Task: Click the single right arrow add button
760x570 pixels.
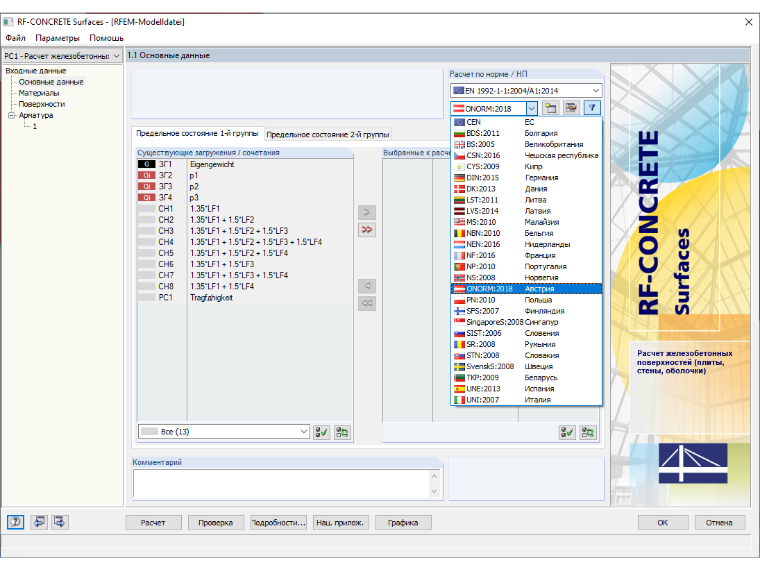Action: pos(367,212)
